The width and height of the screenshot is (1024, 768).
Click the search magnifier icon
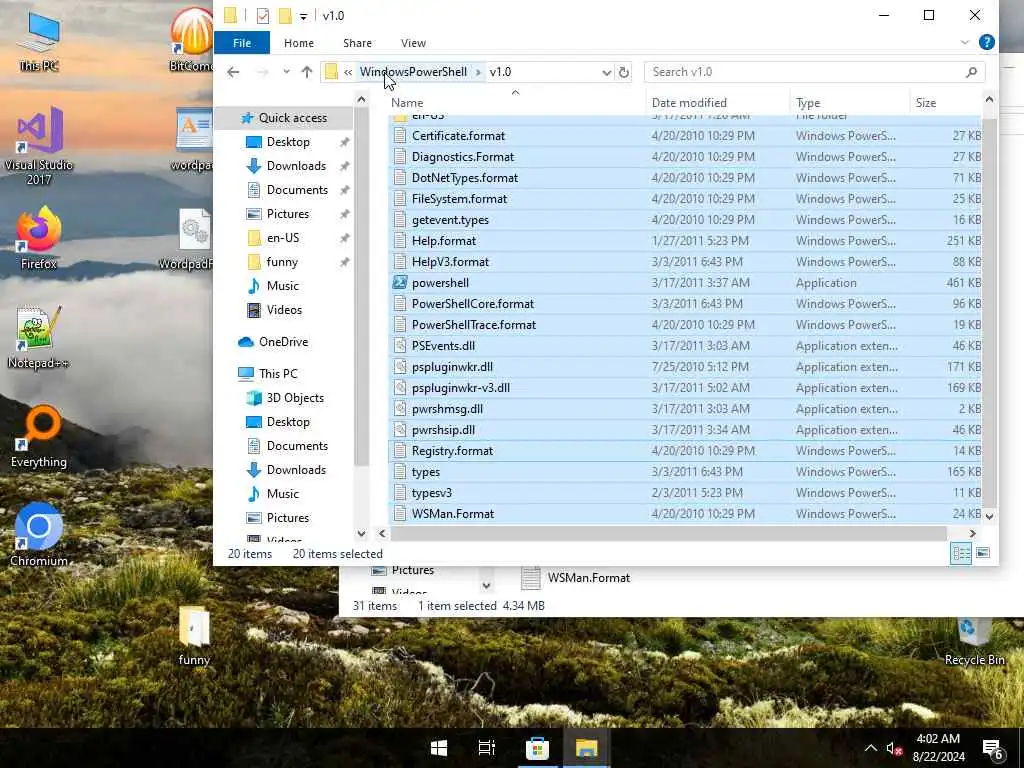pyautogui.click(x=971, y=72)
